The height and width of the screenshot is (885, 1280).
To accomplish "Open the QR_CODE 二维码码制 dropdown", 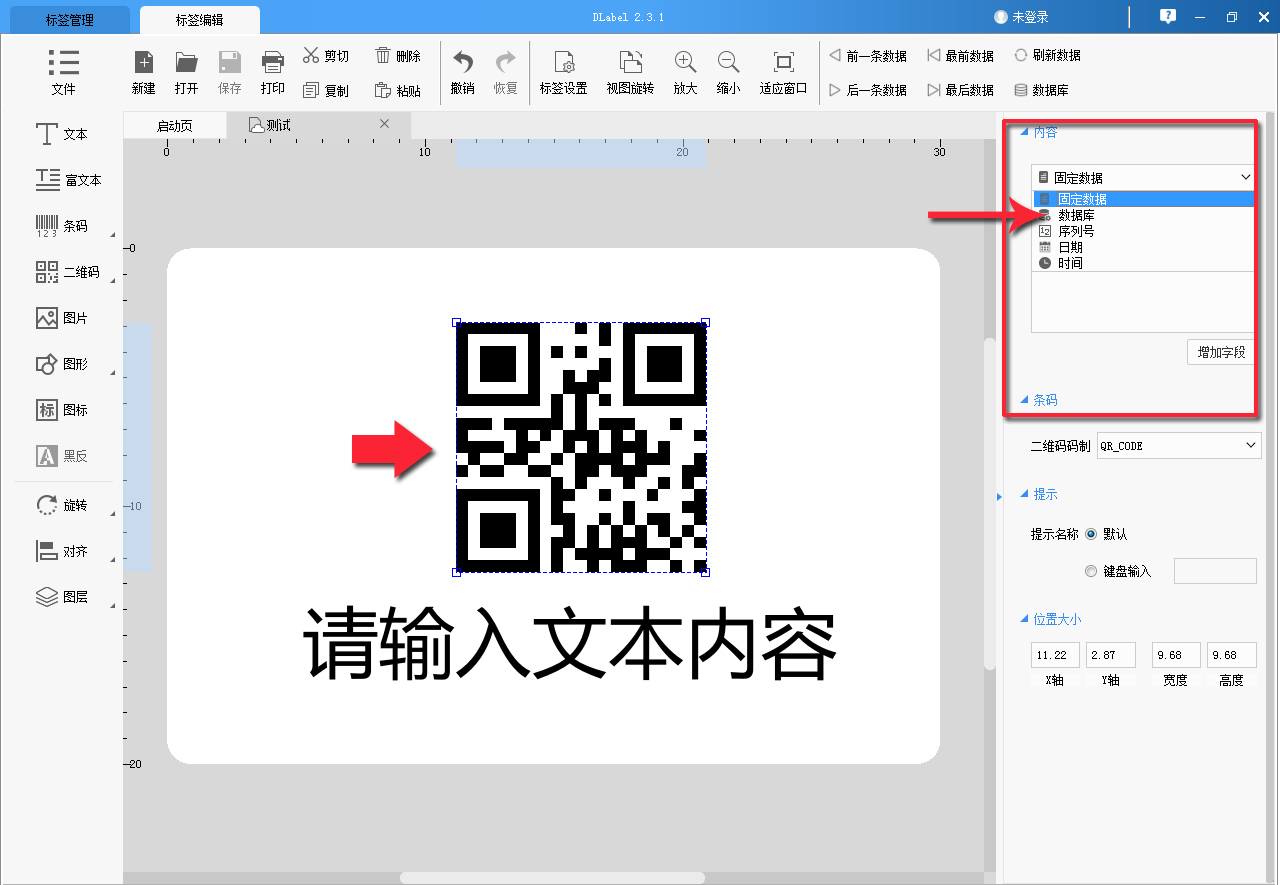I will 1179,446.
